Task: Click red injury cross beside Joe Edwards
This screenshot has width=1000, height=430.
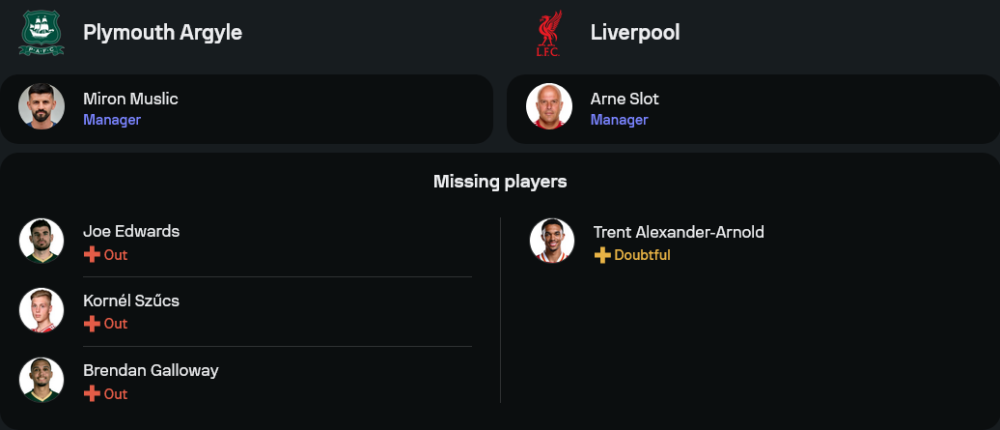Action: click(x=92, y=255)
